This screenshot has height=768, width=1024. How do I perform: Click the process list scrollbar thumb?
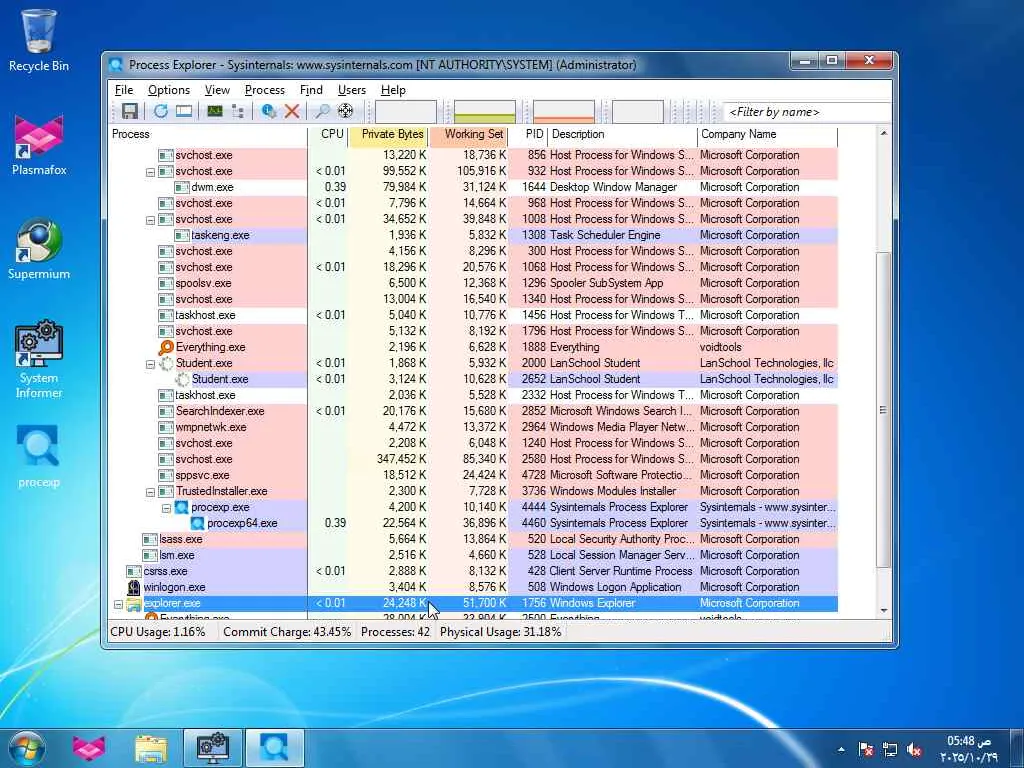884,410
